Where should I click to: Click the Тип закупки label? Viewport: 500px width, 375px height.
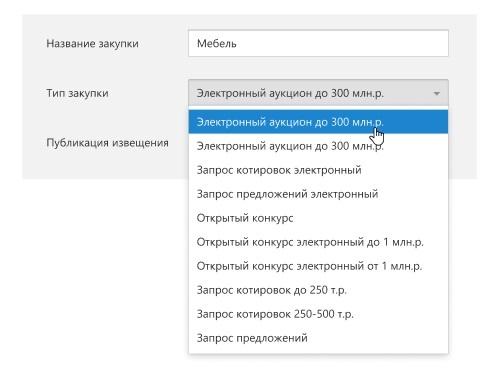77,93
